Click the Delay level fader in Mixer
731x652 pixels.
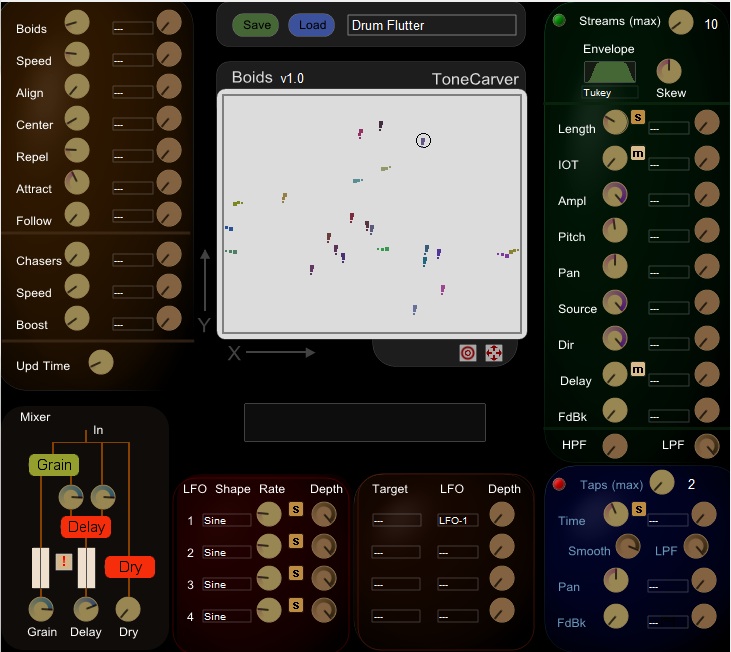pos(86,568)
